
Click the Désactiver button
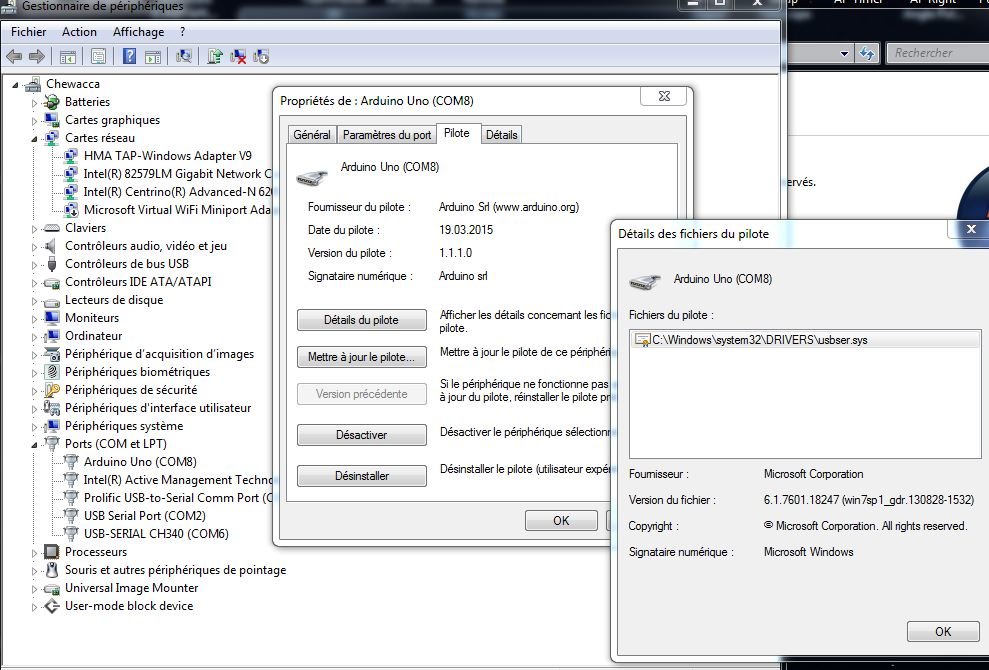pos(361,435)
